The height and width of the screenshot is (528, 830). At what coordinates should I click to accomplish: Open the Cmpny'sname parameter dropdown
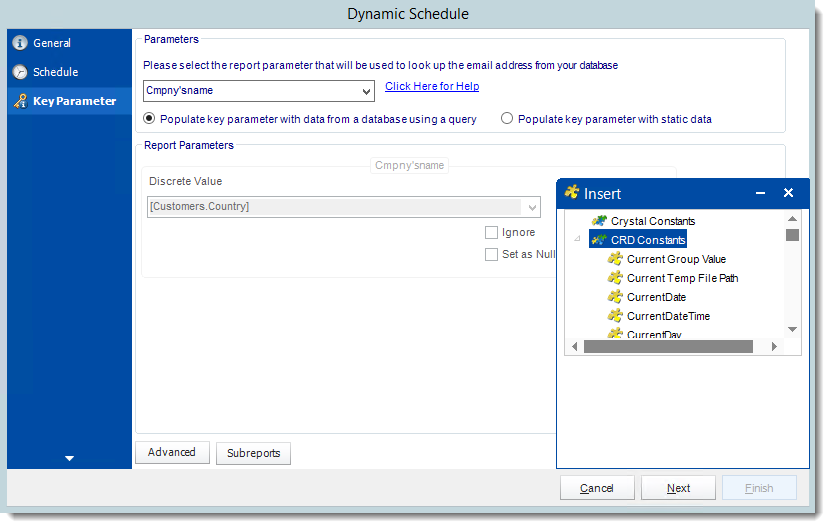point(366,91)
